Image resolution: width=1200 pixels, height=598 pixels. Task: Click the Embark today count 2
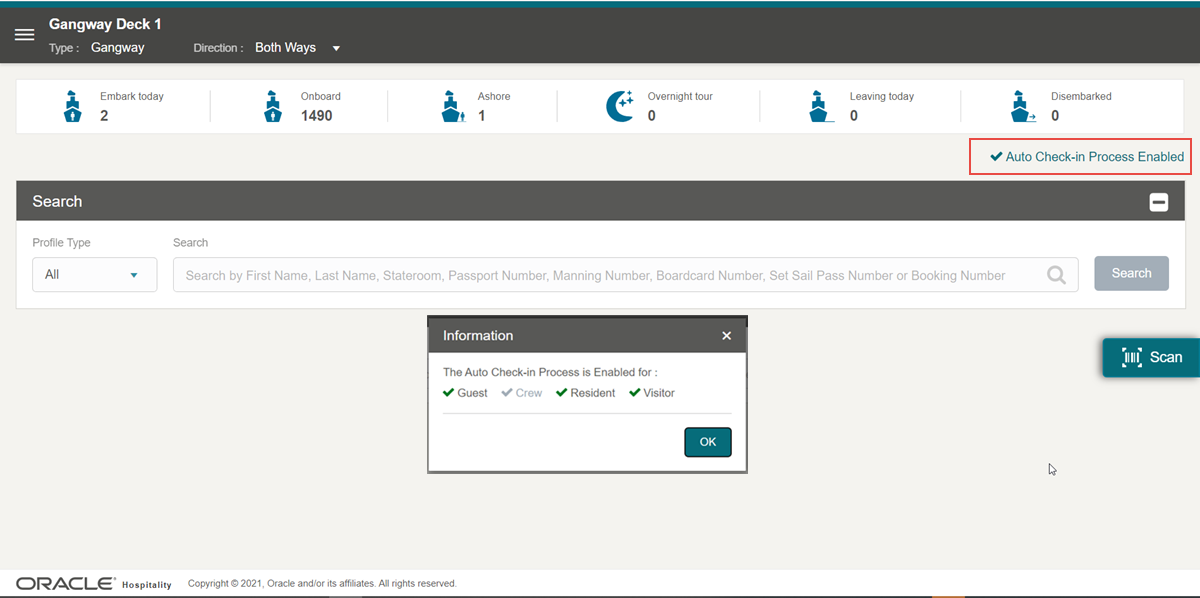[104, 116]
